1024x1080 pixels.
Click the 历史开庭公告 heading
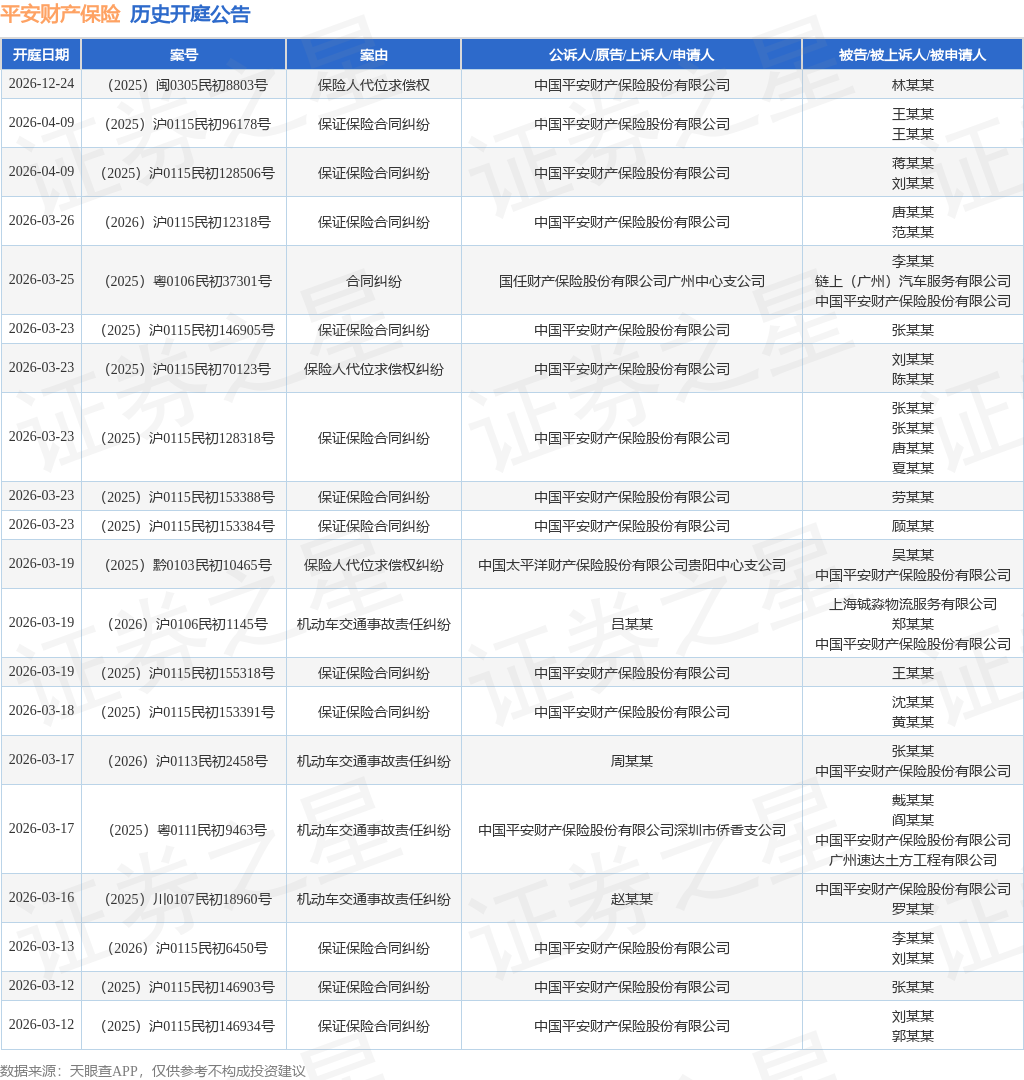(190, 14)
